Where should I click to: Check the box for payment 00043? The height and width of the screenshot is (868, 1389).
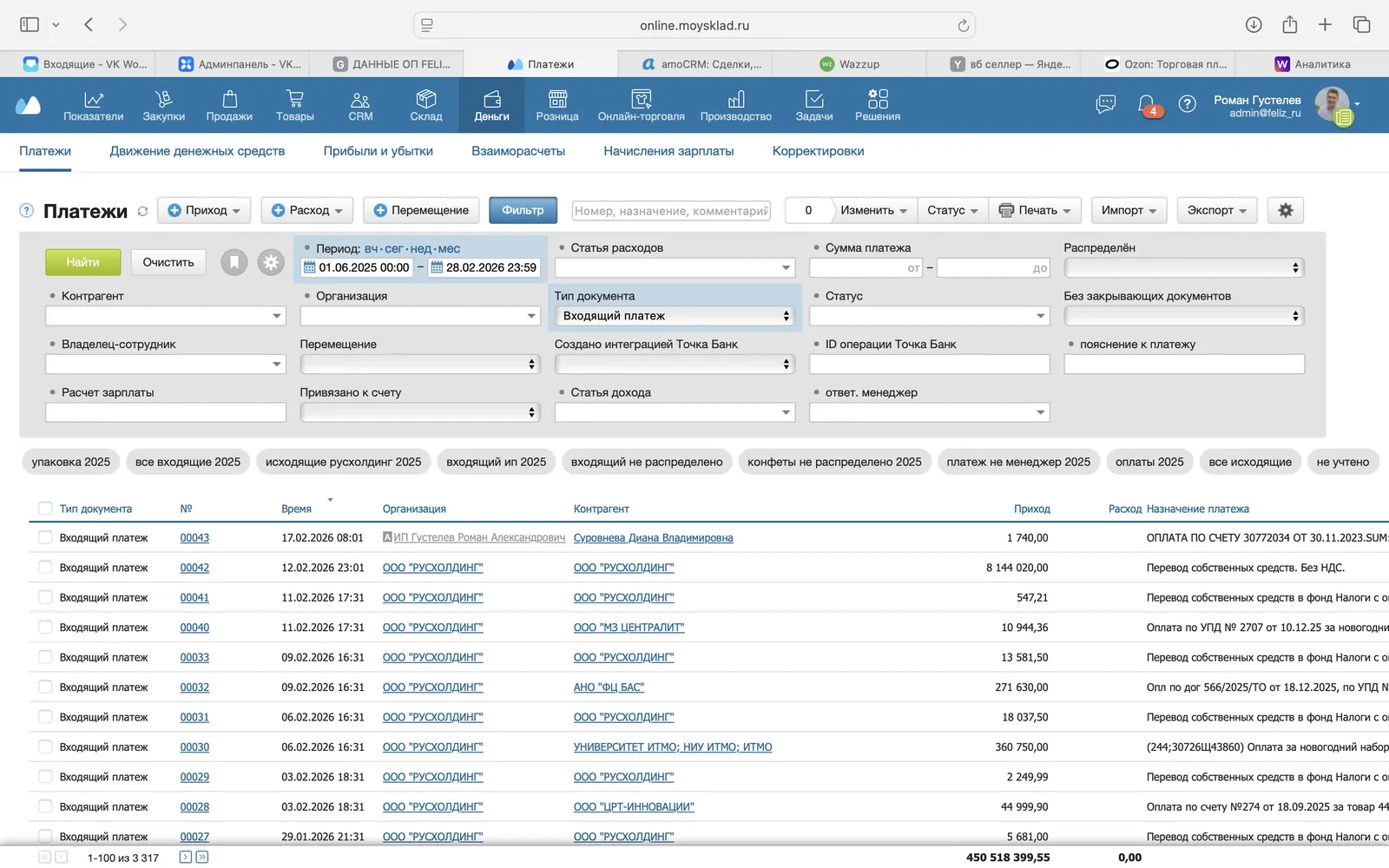point(45,537)
